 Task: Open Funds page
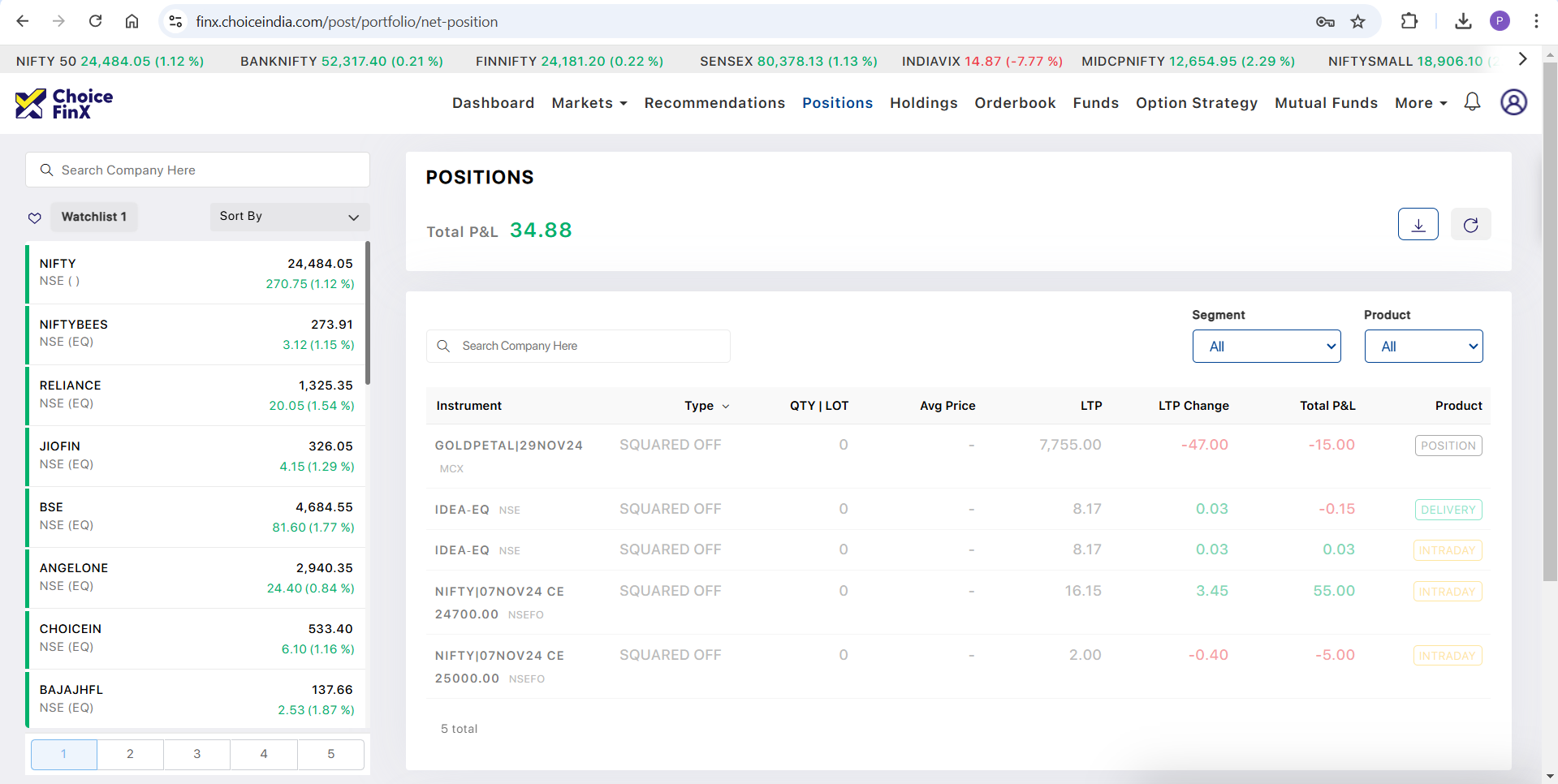[x=1095, y=103]
